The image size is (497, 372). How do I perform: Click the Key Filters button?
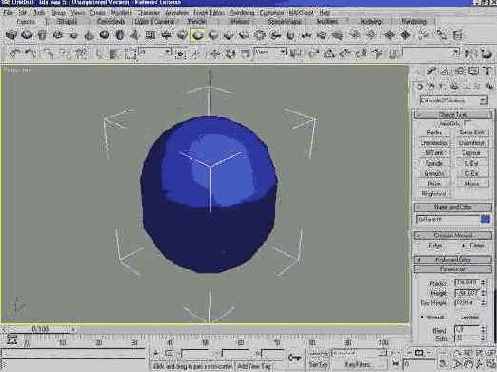[357, 364]
